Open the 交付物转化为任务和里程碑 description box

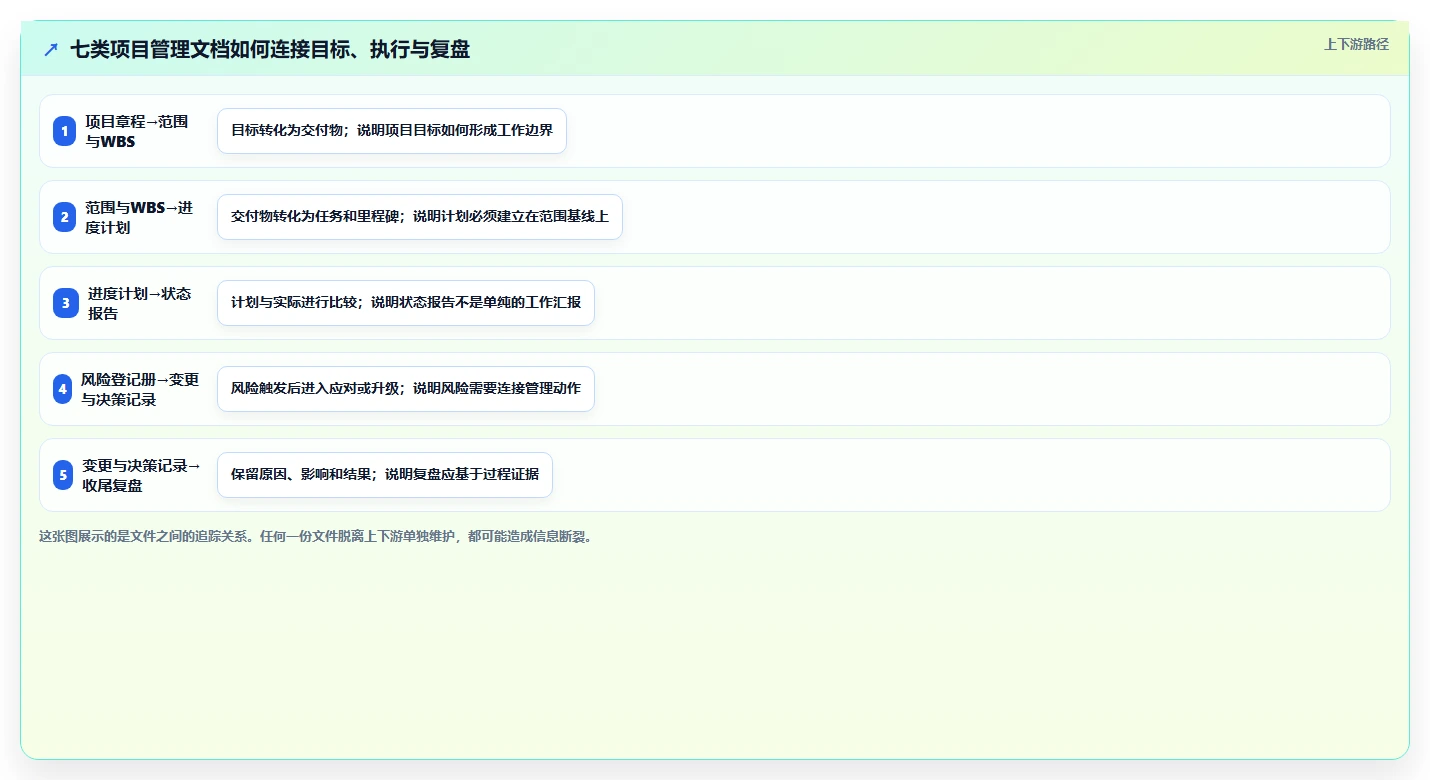[x=420, y=217]
